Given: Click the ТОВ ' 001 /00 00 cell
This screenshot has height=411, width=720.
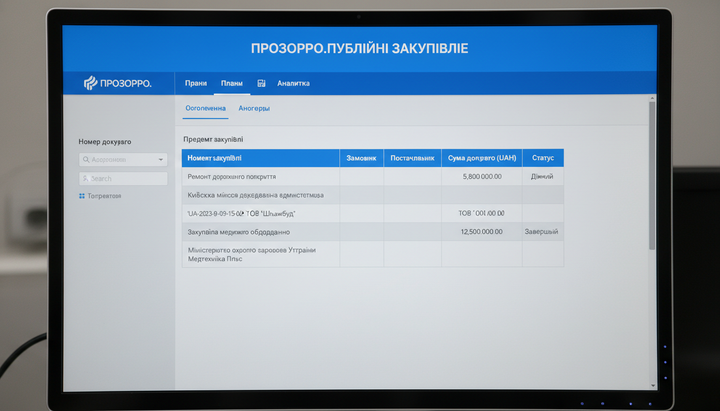Looking at the screenshot, I should pyautogui.click(x=482, y=214).
